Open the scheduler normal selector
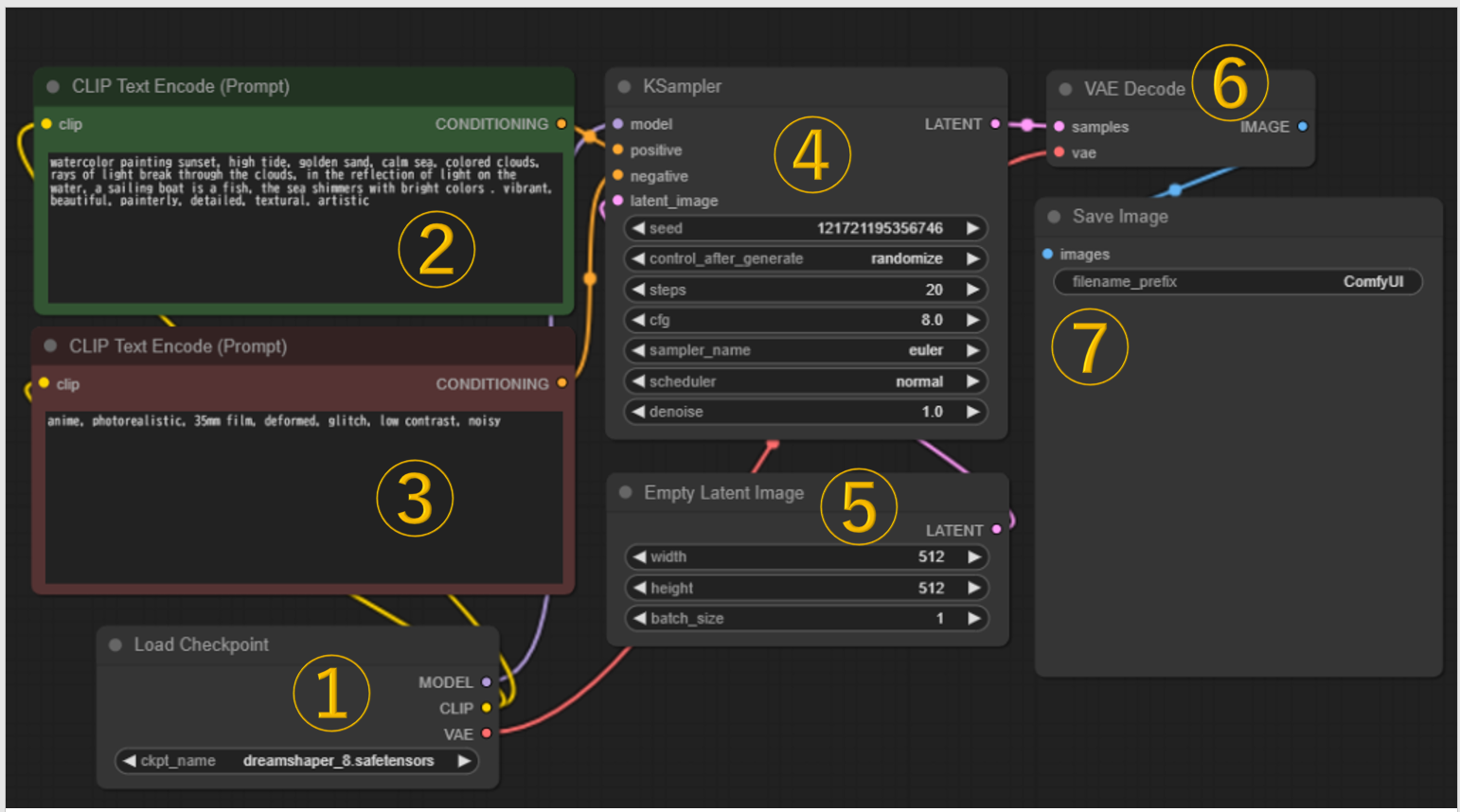 click(805, 381)
